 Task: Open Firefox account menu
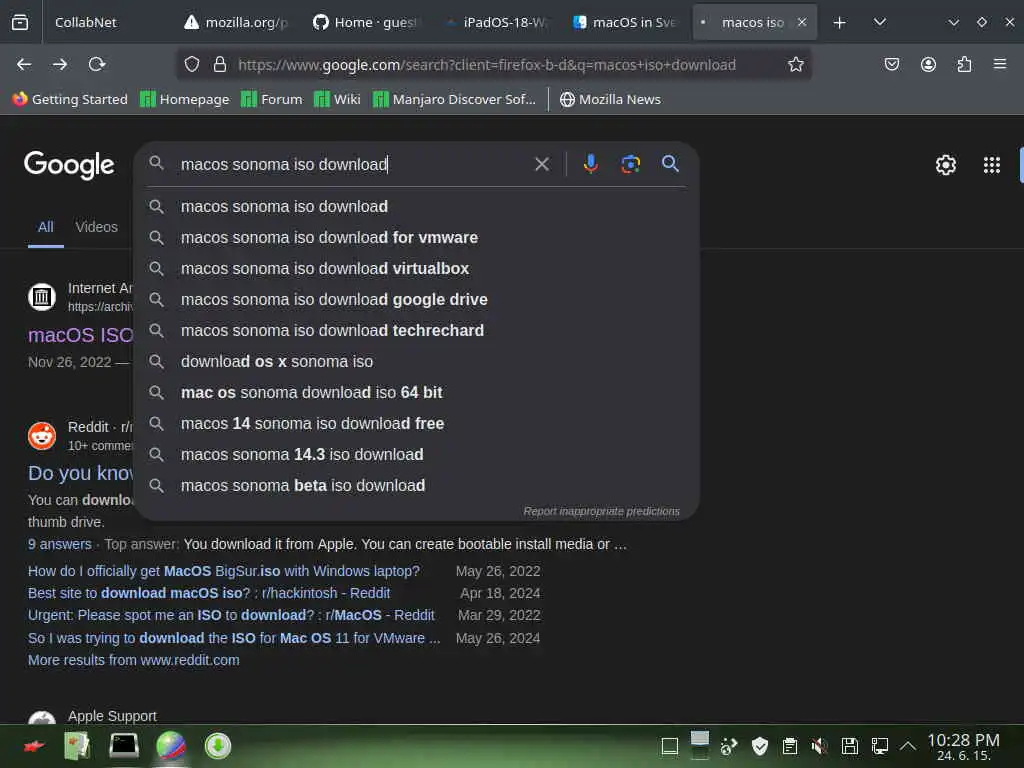pyautogui.click(x=928, y=64)
